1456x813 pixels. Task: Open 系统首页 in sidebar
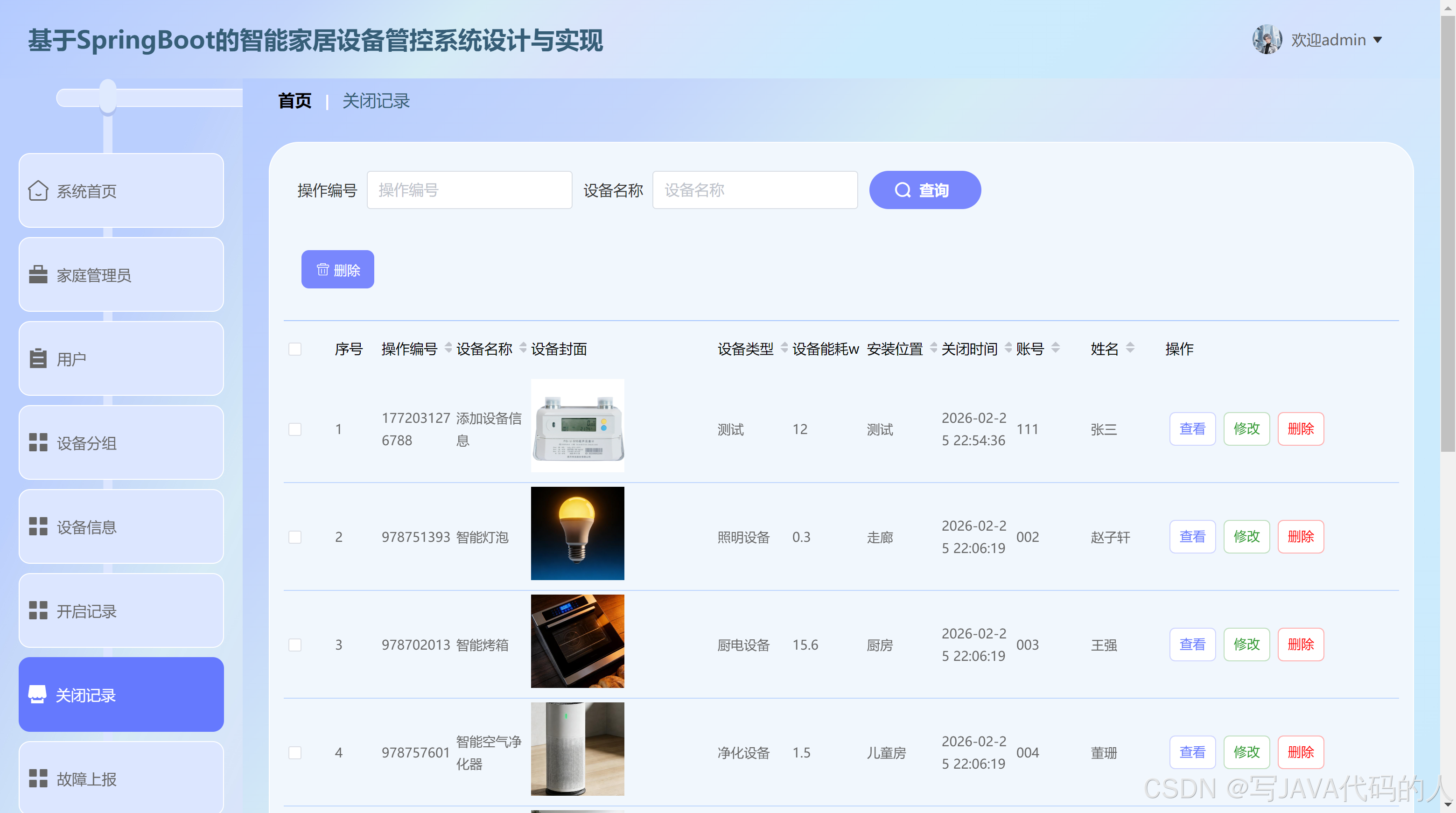click(121, 190)
